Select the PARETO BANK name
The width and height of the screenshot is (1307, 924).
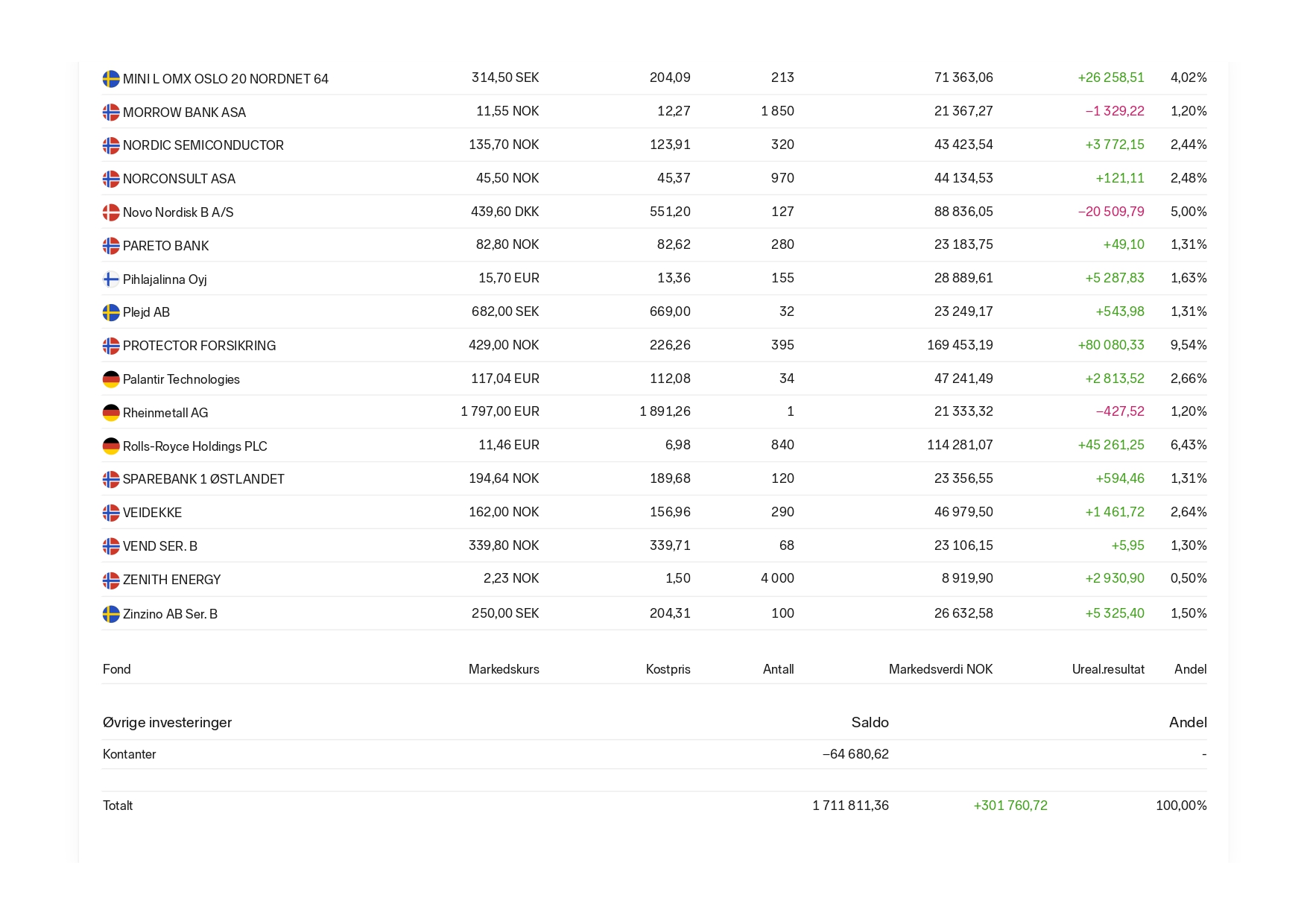coord(165,246)
